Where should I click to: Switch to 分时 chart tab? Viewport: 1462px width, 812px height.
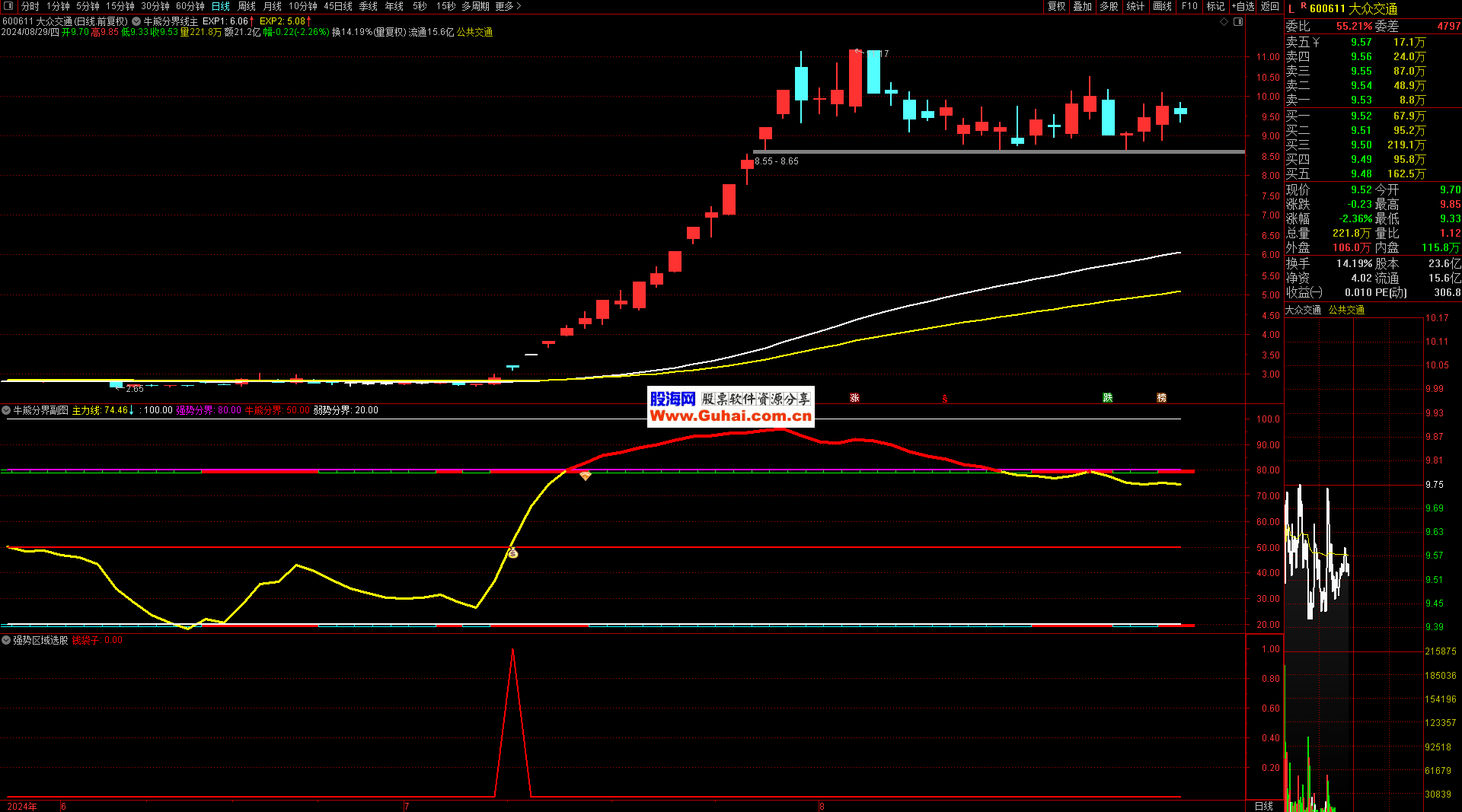click(x=30, y=6)
